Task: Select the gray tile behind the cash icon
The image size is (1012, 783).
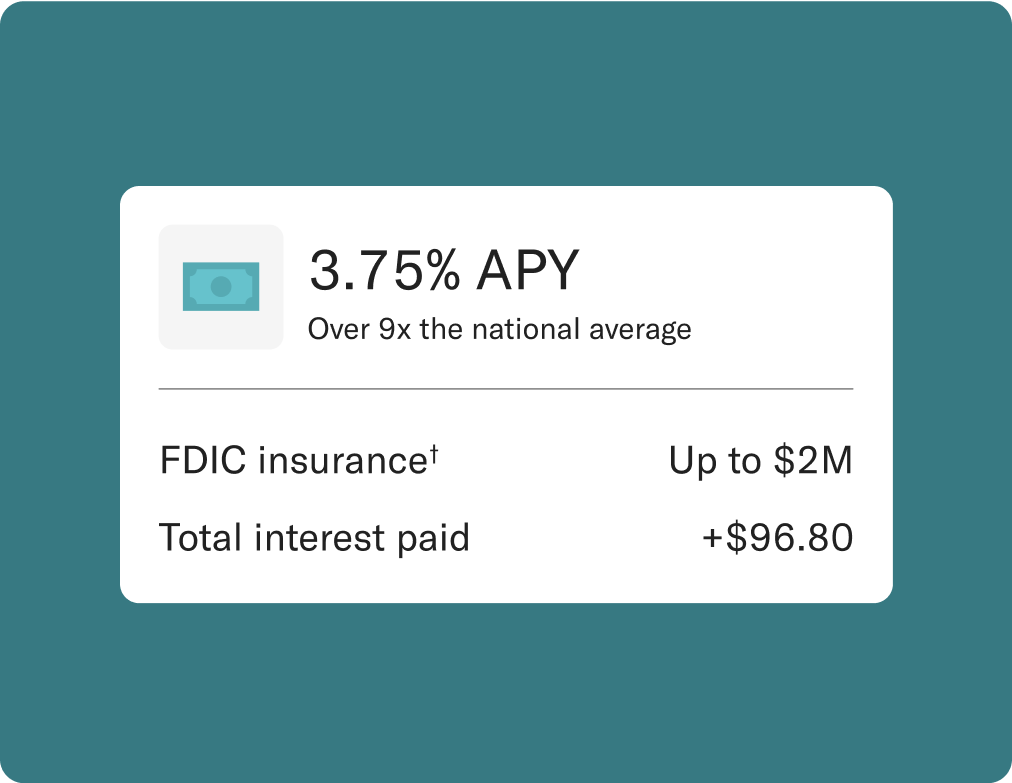Action: click(x=221, y=287)
